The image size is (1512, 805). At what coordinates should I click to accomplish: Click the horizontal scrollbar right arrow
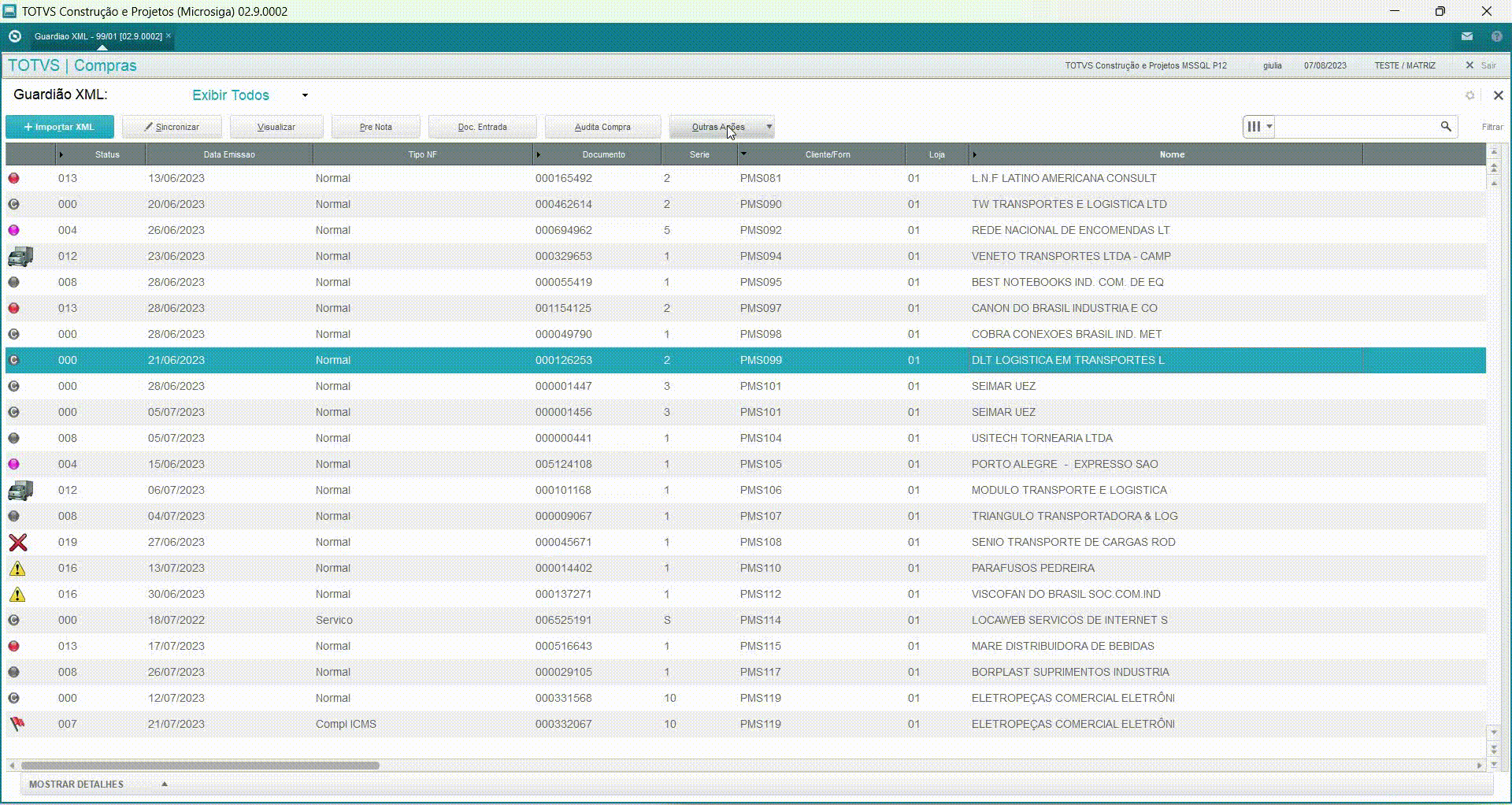[x=1479, y=765]
